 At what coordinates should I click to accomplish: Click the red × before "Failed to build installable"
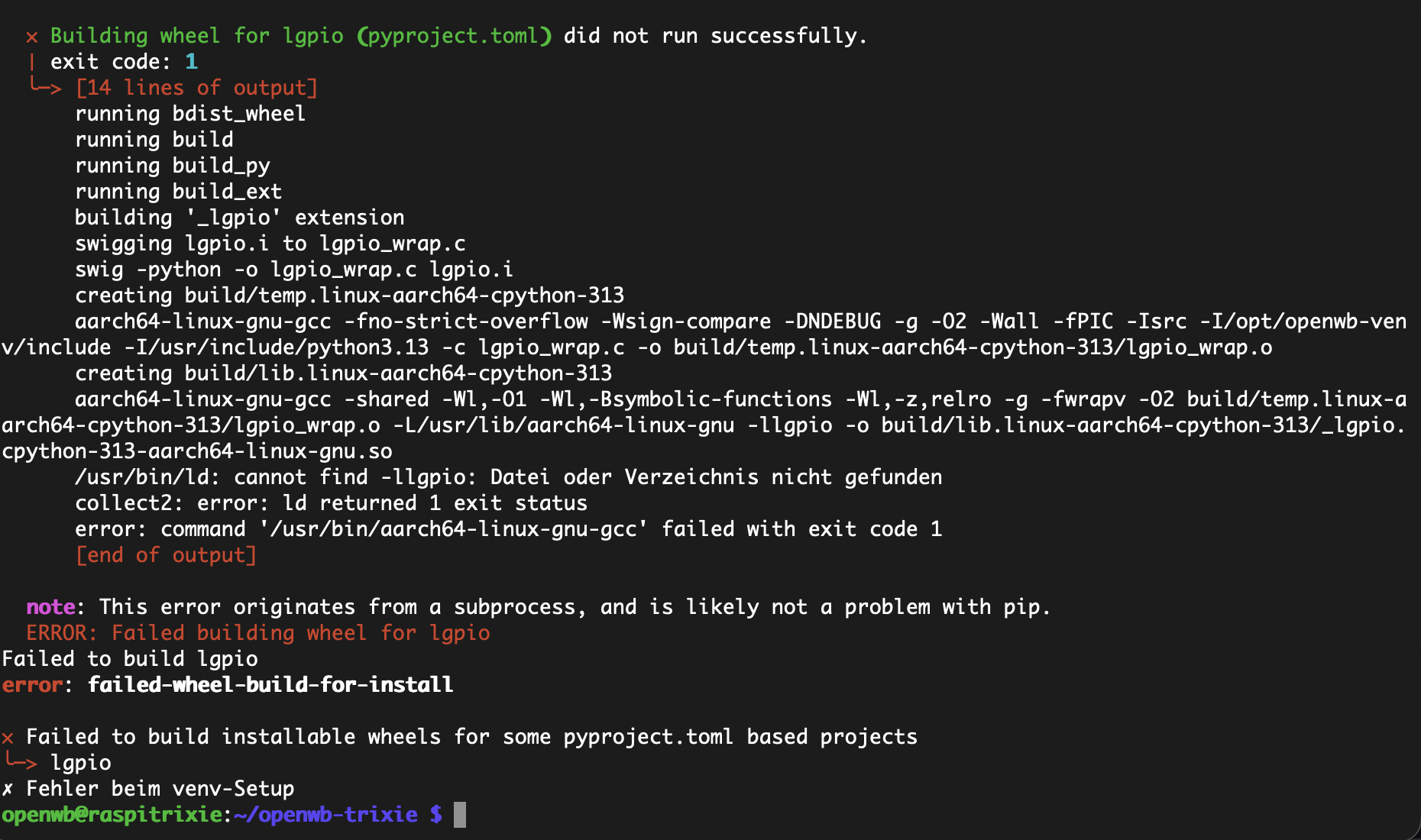tap(8, 738)
